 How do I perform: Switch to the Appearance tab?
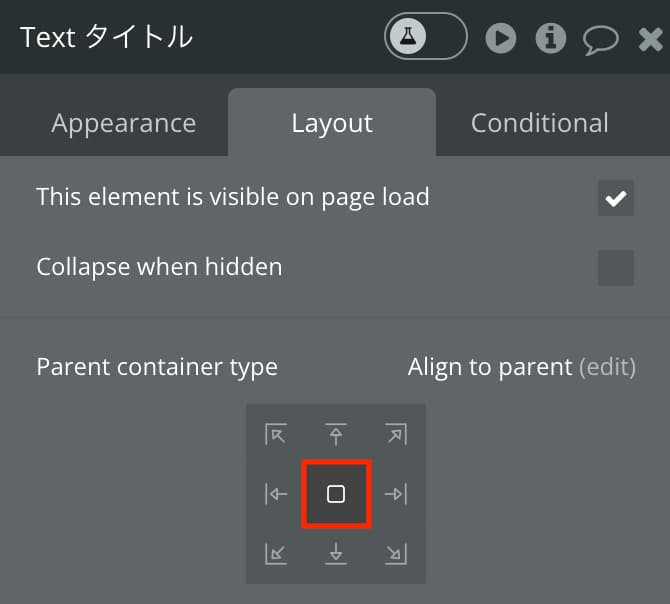123,123
